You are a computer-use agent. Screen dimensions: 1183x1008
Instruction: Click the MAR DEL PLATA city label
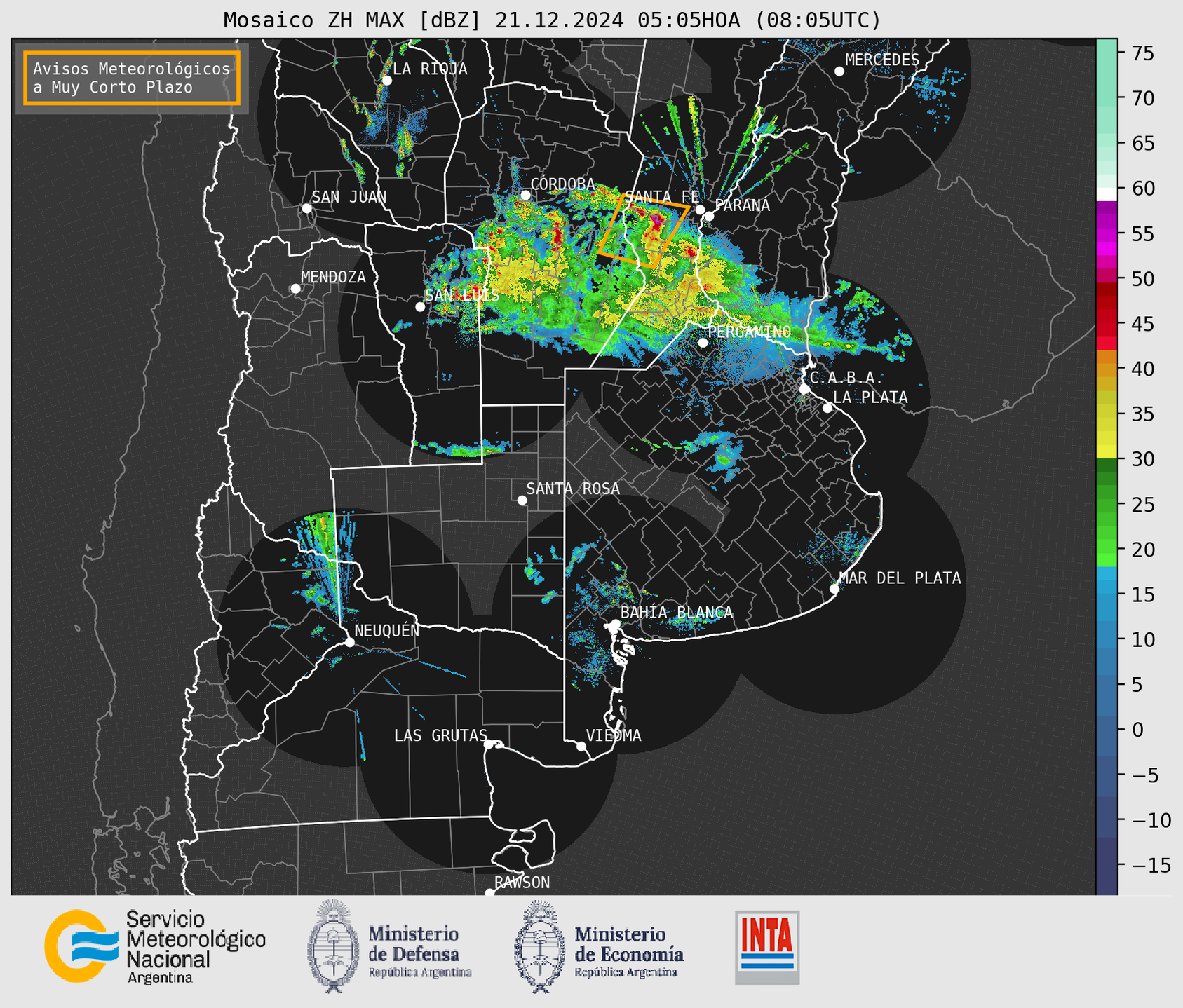click(x=900, y=578)
